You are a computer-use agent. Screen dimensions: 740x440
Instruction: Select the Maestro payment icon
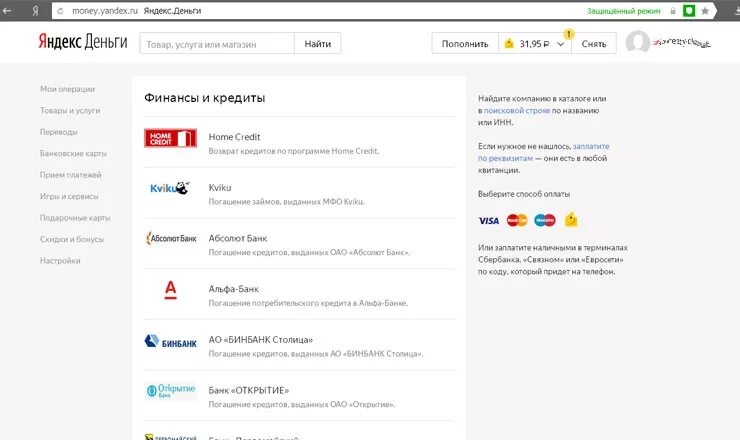tap(545, 220)
